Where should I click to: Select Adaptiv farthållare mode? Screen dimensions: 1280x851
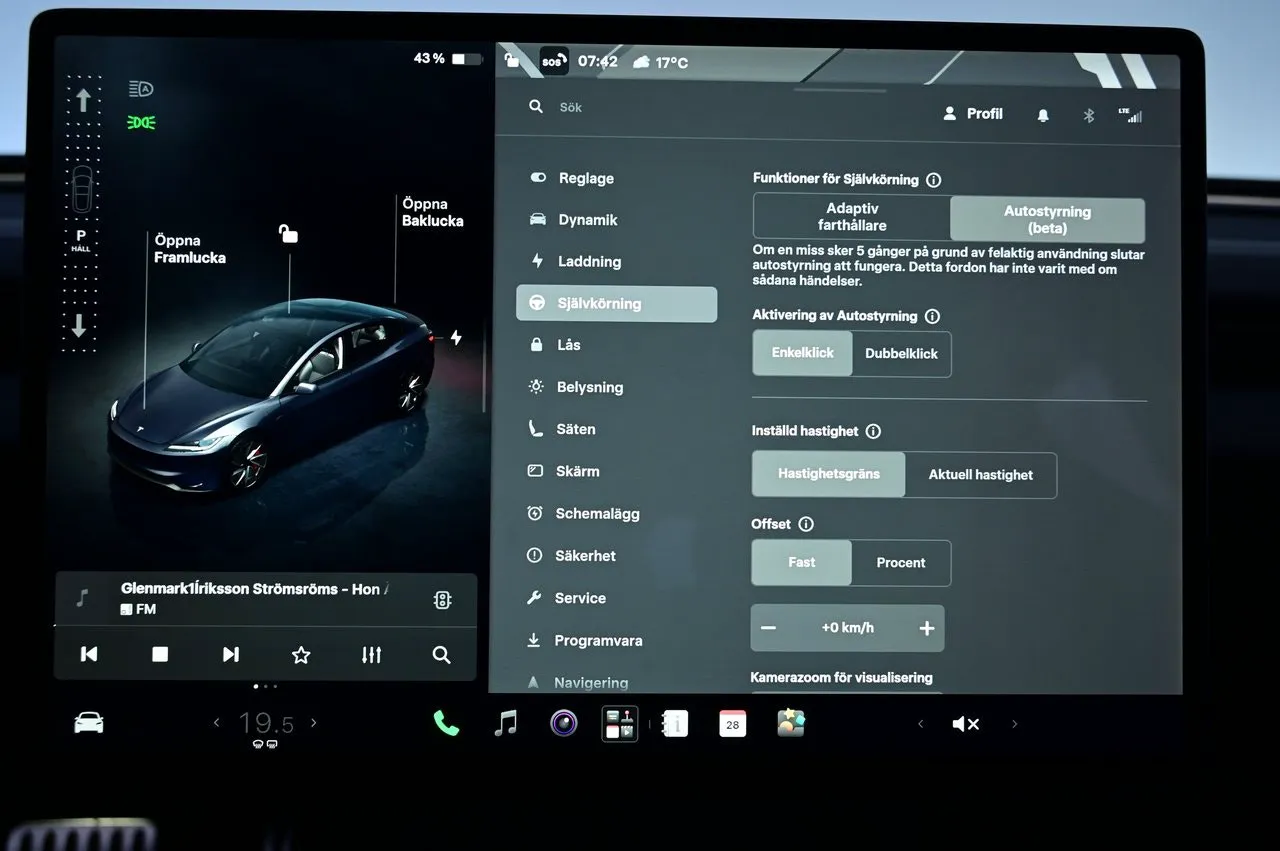pos(852,217)
